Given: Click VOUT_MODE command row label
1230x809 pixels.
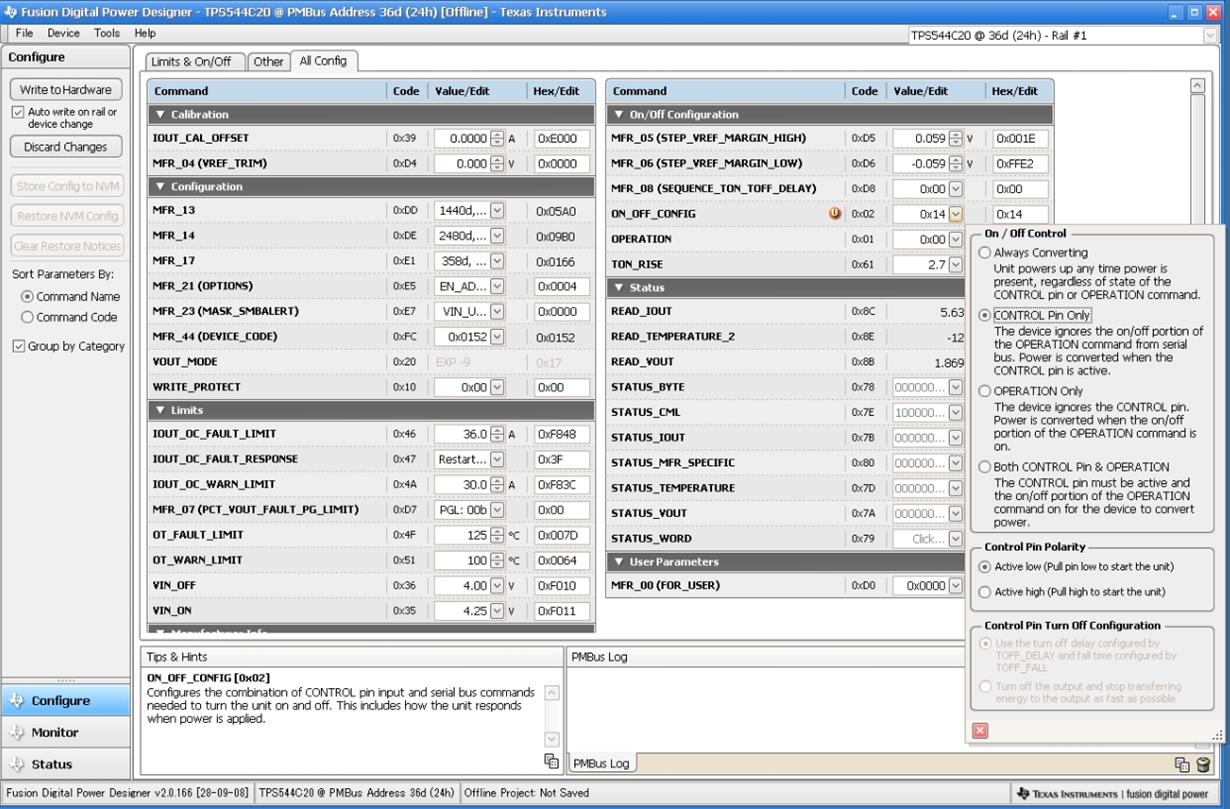Looking at the screenshot, I should 185,362.
